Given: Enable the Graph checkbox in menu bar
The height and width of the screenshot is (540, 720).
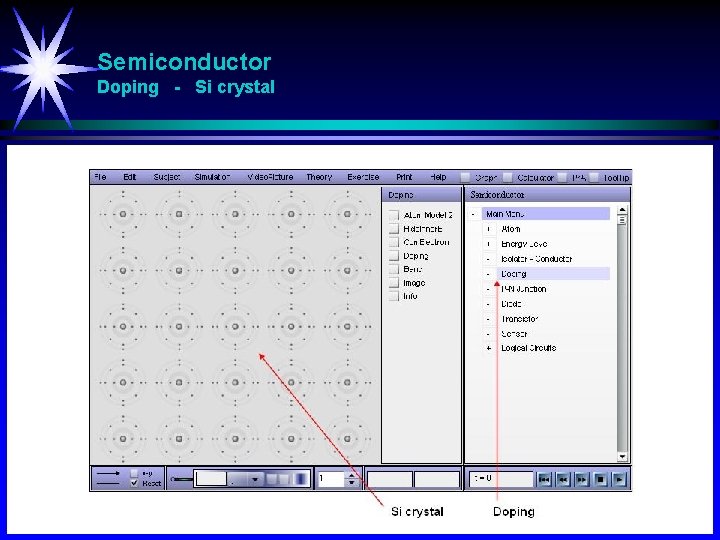Looking at the screenshot, I should 466,177.
